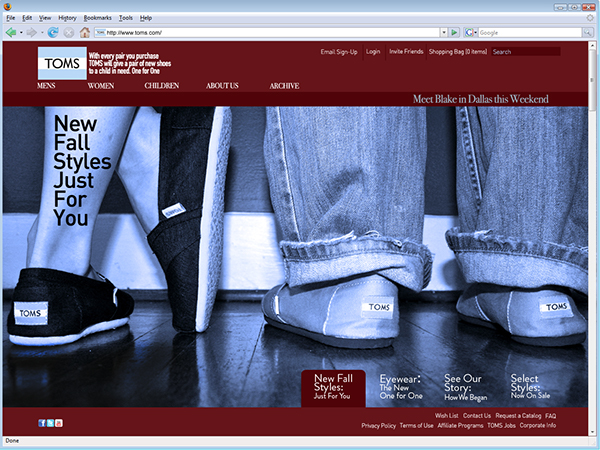Screen dimensions: 600x450
Task: Click 'Meet Blake in Dallas this Weekend' banner
Action: pos(480,99)
